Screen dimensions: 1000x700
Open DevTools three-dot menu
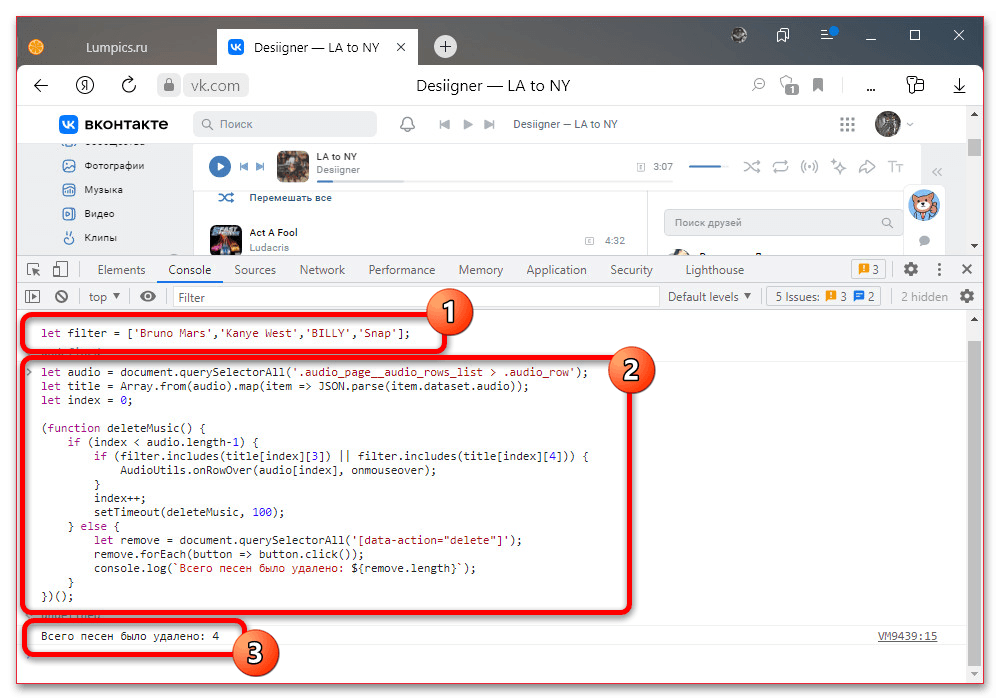(939, 270)
